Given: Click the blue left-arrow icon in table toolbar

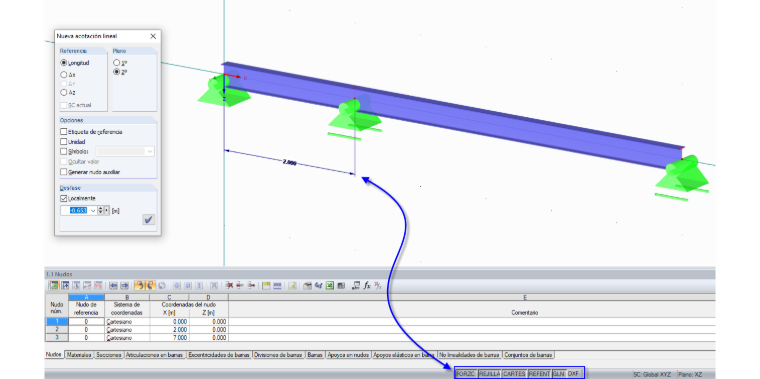Looking at the screenshot, I should point(113,285).
